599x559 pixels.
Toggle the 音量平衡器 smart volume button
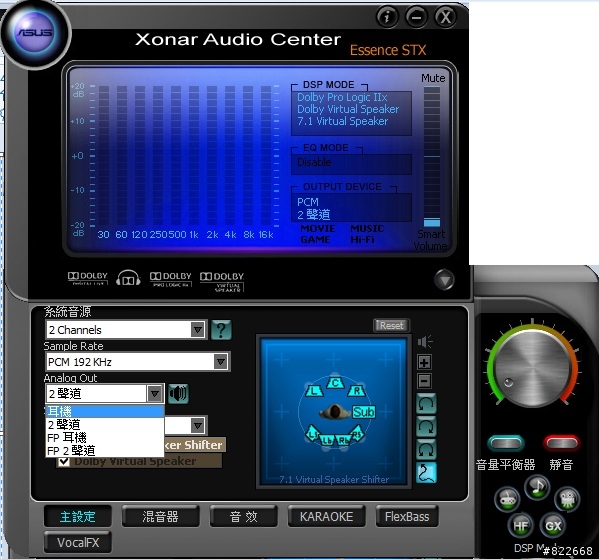coord(506,443)
